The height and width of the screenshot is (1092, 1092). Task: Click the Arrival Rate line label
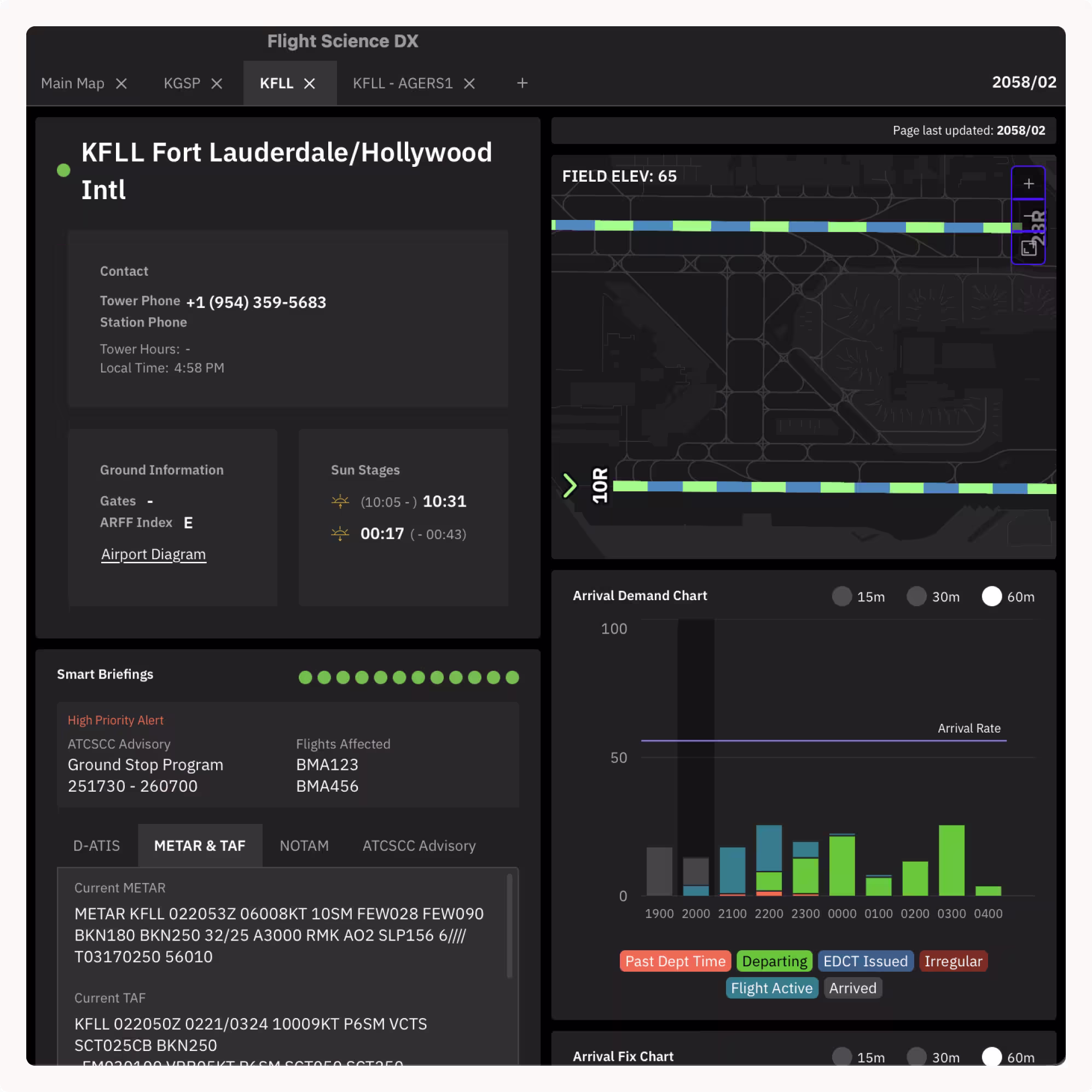[969, 728]
